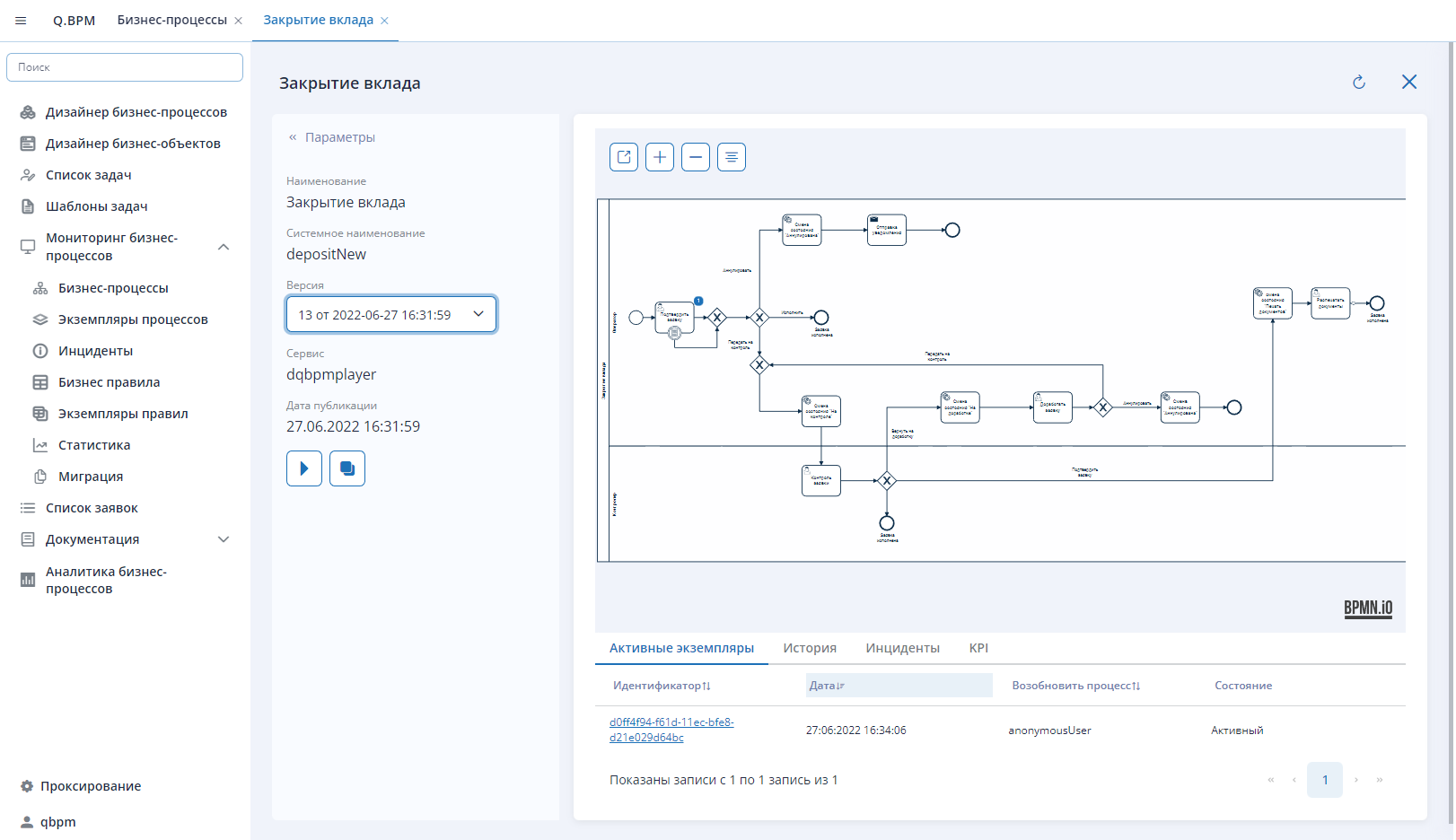Zoom in the BPMN diagram
Viewport: 1456px width, 840px height.
[660, 157]
